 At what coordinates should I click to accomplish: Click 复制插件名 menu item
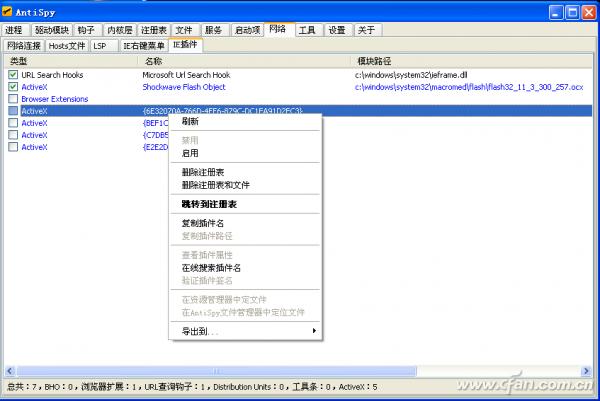[x=203, y=223]
